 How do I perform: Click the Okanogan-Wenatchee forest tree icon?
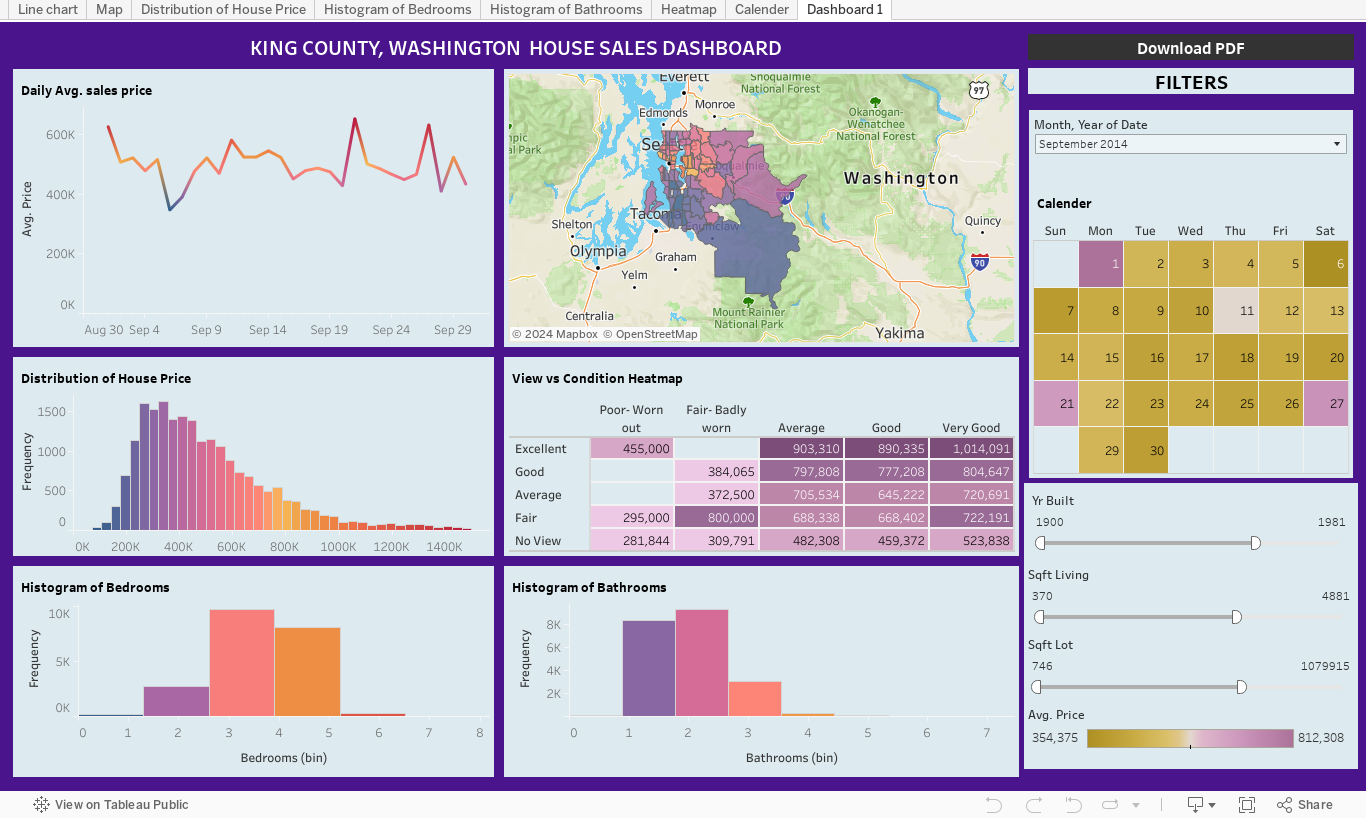click(x=875, y=102)
